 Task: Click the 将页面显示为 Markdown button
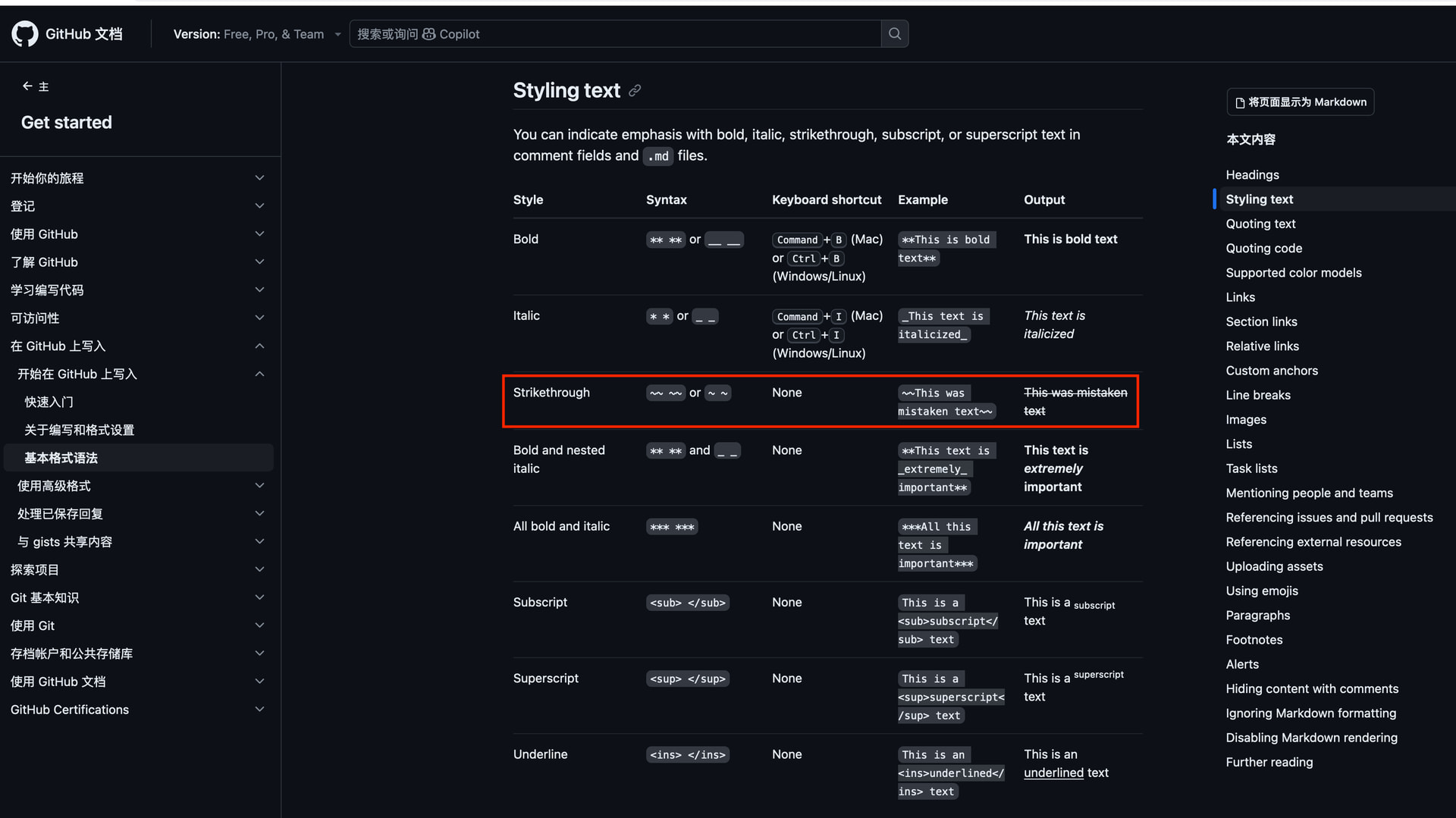[x=1301, y=102]
